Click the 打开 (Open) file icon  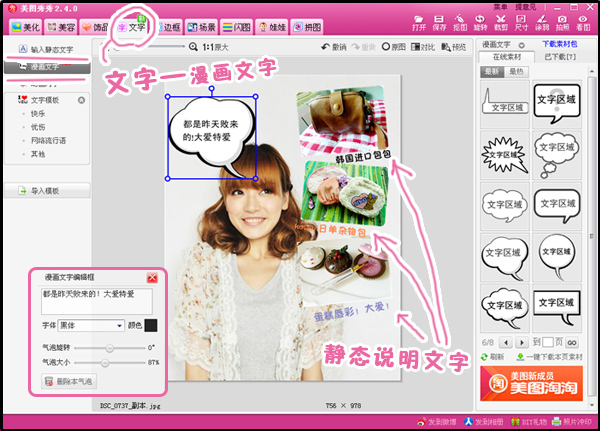418,20
